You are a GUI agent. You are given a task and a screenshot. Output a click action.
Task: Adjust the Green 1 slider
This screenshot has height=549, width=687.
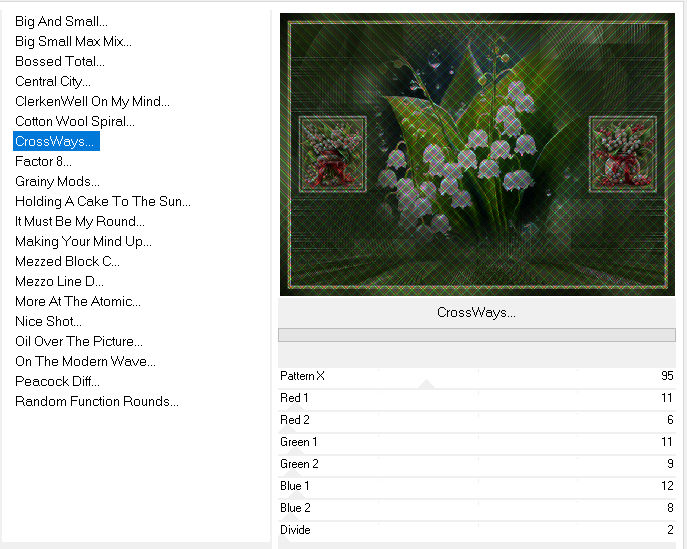click(477, 444)
